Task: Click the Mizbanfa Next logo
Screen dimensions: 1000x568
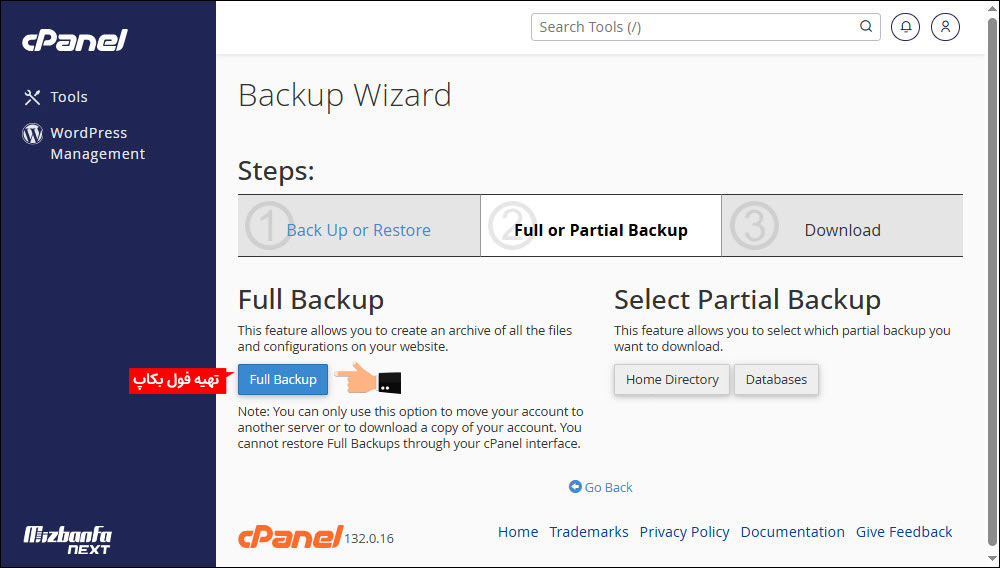Action: tap(67, 540)
